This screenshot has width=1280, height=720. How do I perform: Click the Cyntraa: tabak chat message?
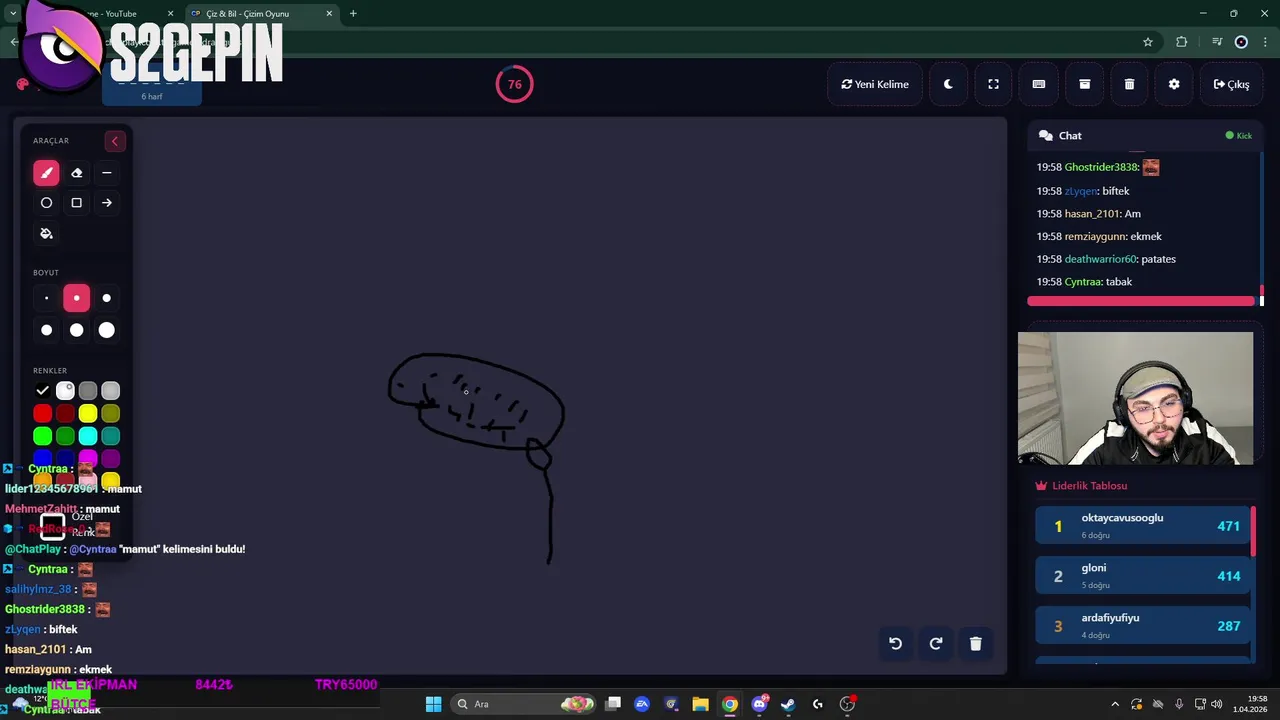pos(1084,282)
